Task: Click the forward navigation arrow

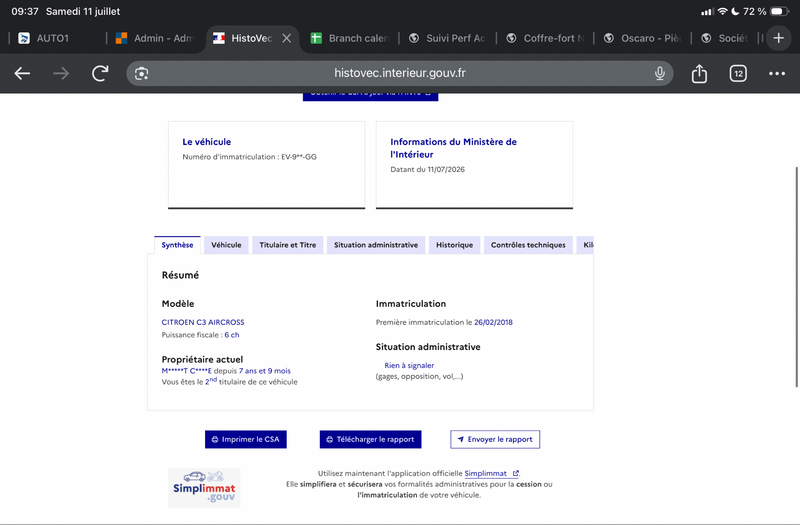Action: (x=61, y=73)
